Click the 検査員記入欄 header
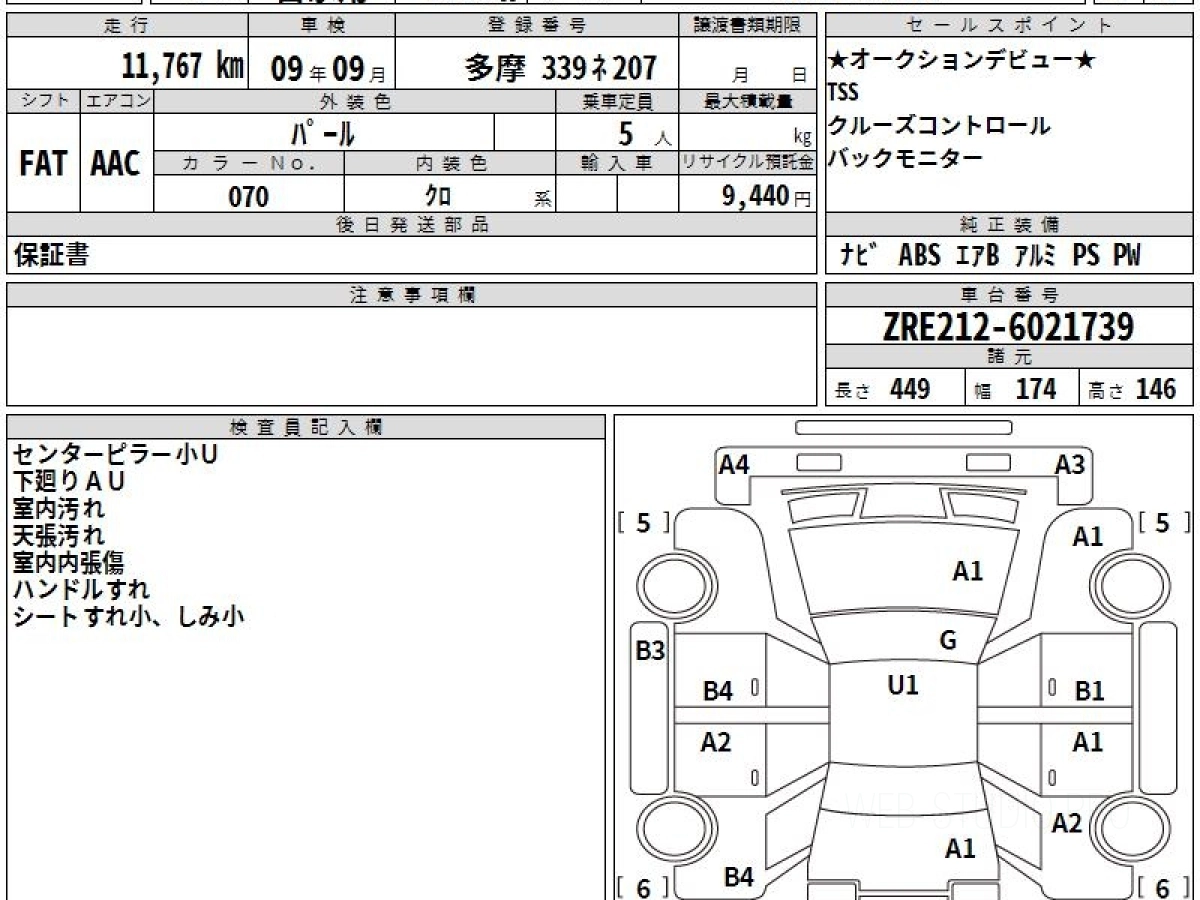This screenshot has width=1200, height=900. 306,427
